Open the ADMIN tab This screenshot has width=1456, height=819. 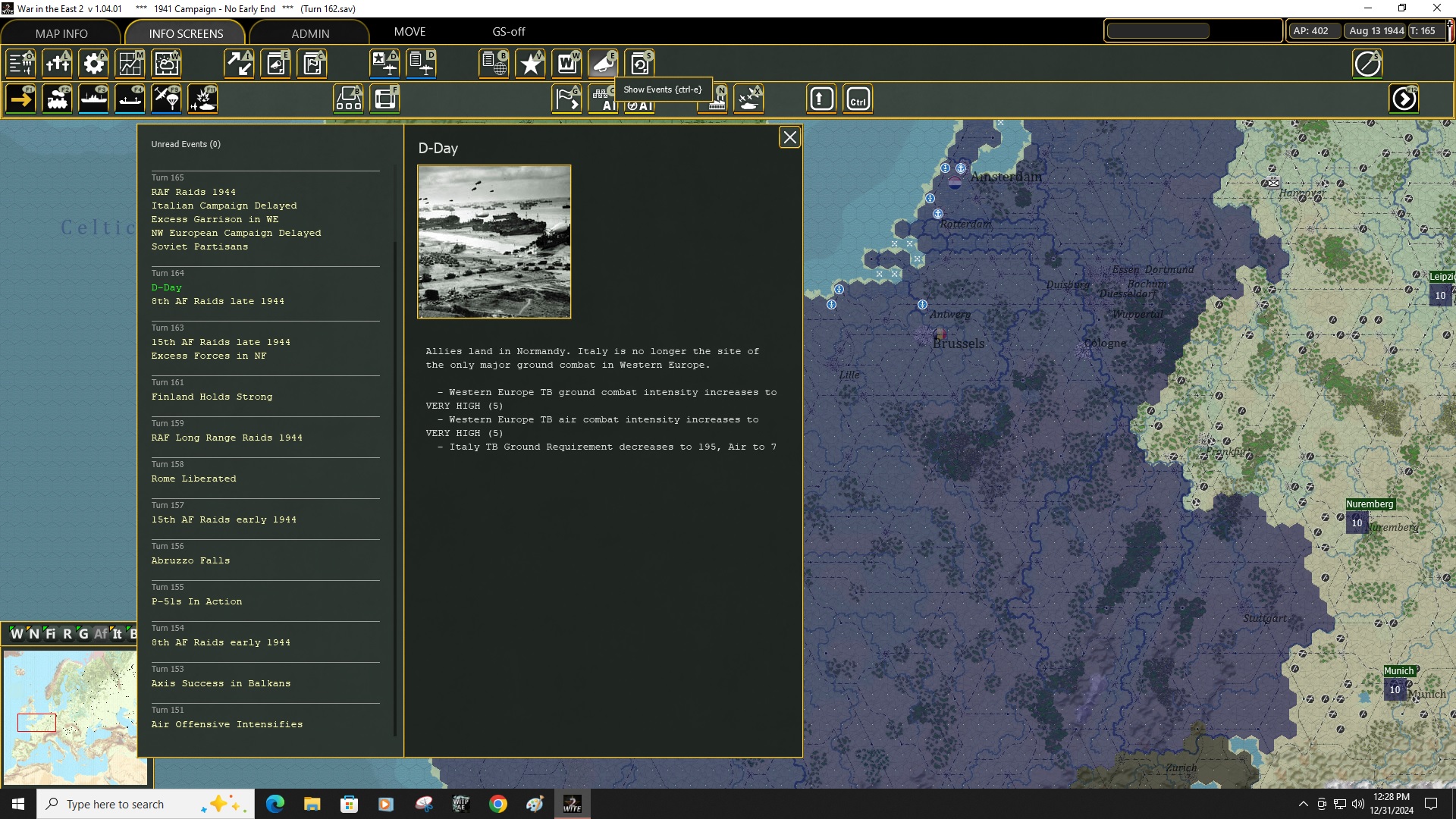tap(310, 33)
